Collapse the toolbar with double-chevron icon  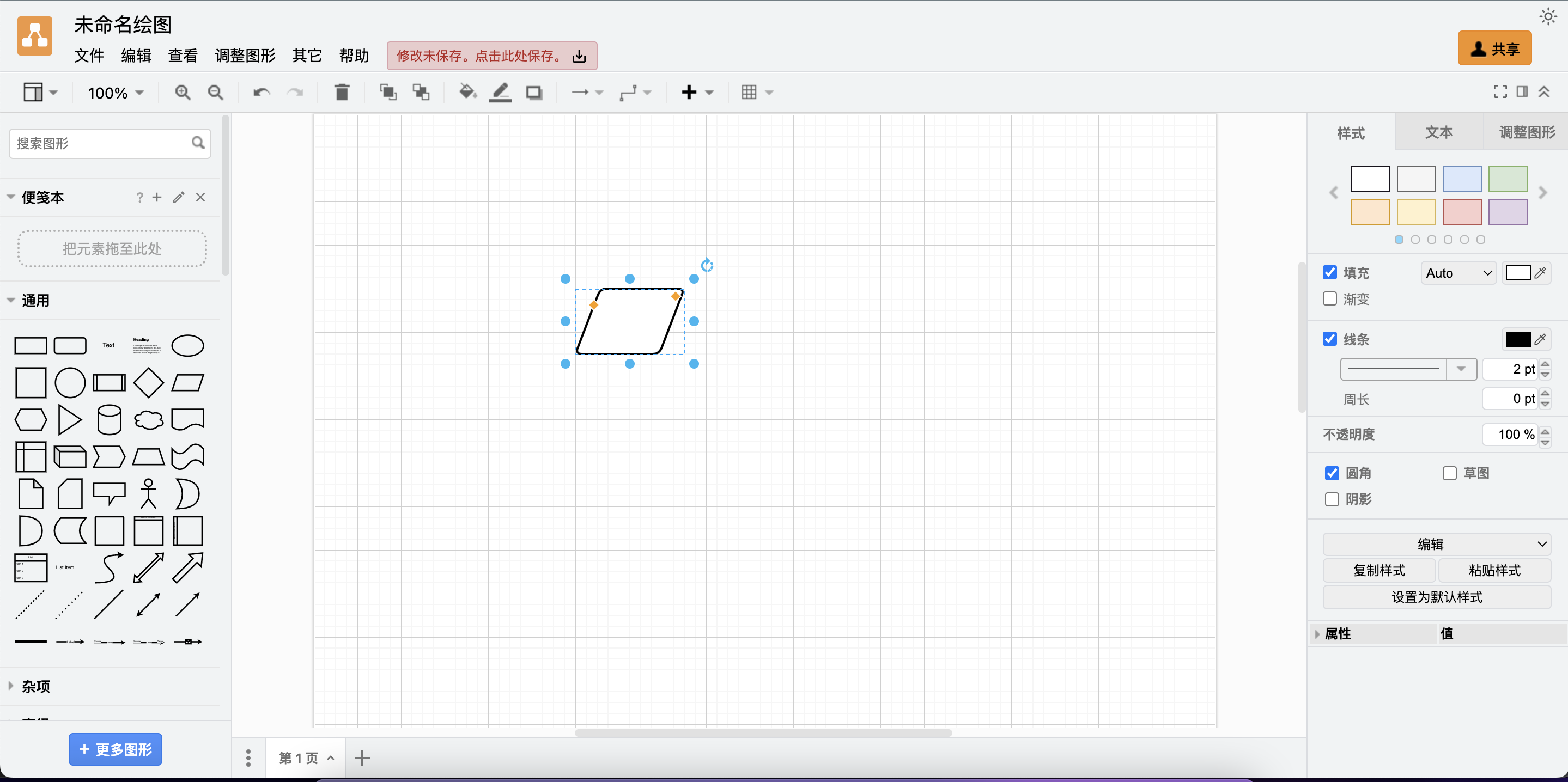[1544, 92]
